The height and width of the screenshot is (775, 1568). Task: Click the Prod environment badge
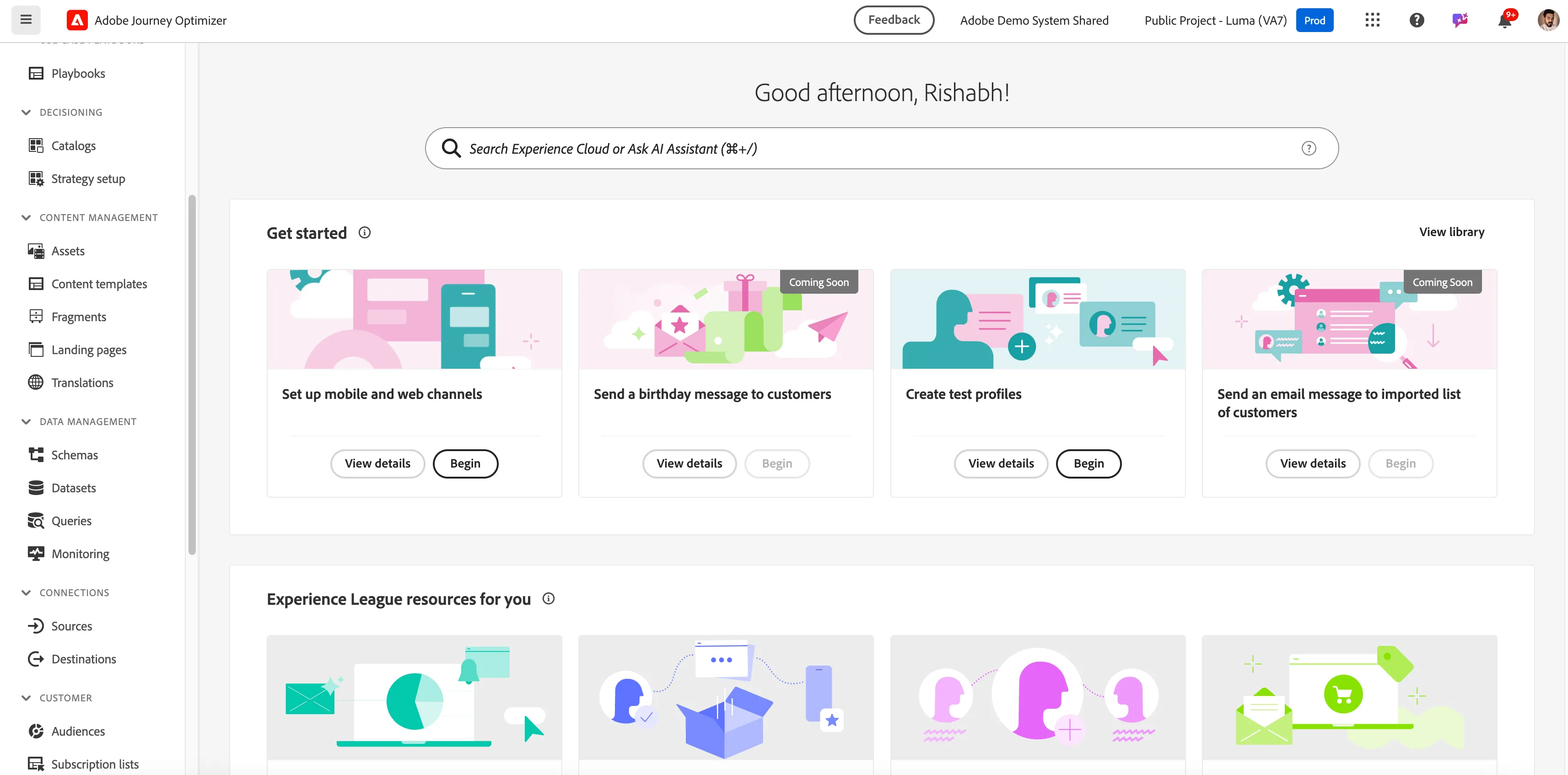(x=1314, y=20)
